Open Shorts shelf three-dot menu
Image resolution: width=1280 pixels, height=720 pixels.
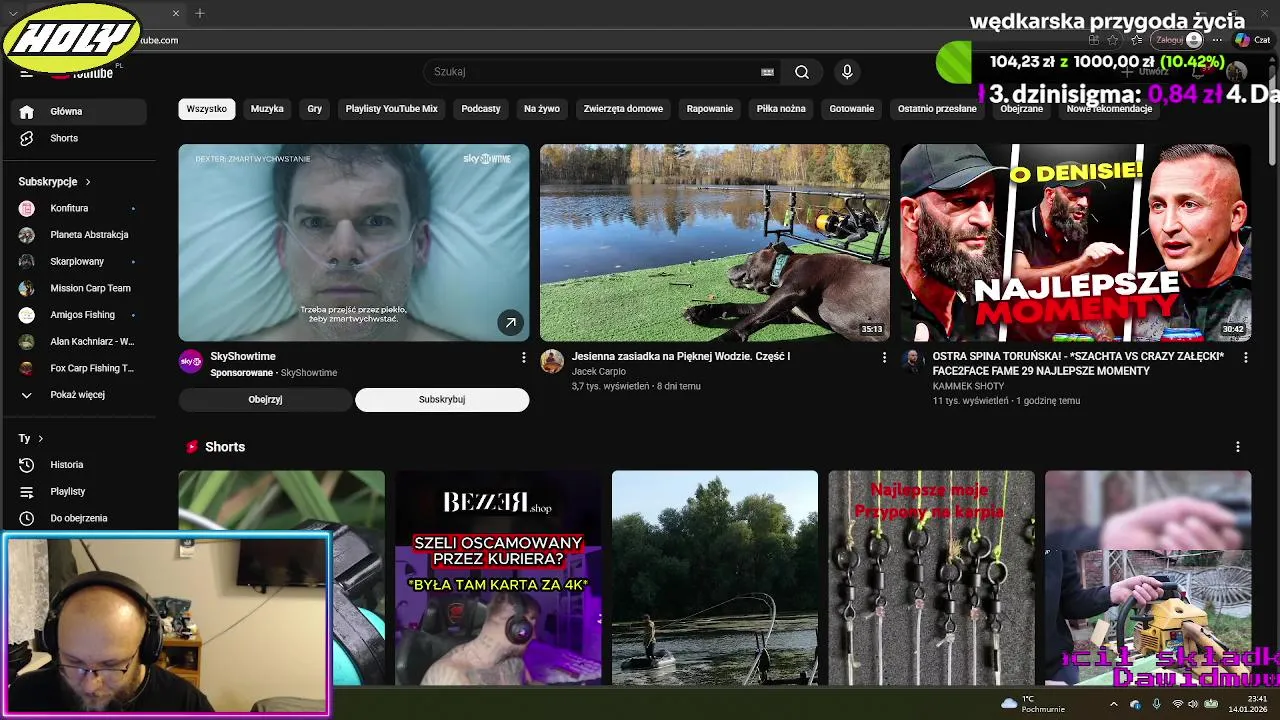1237,447
